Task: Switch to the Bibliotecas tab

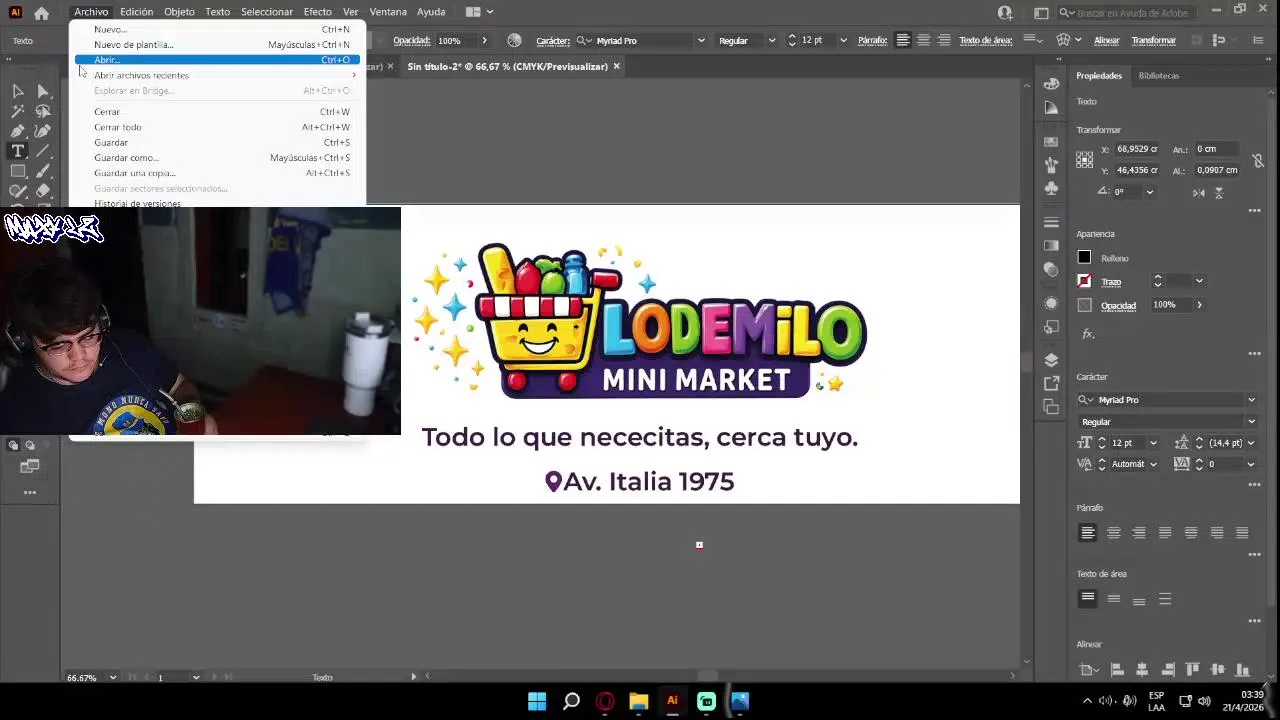Action: coord(1158,76)
